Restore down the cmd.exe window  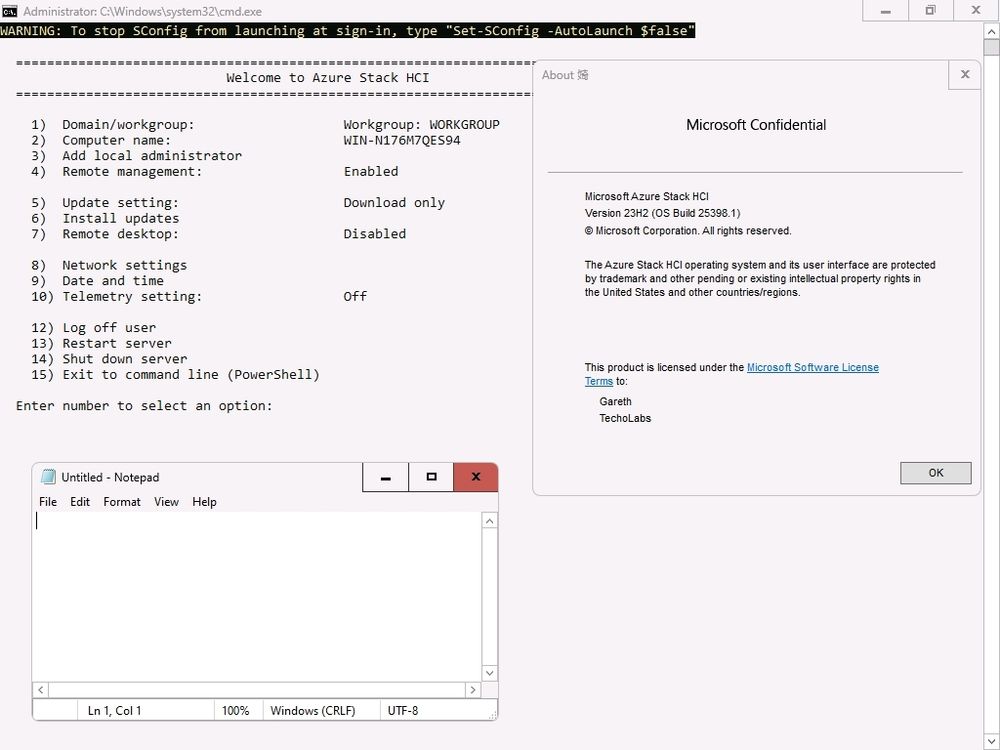pyautogui.click(x=930, y=11)
